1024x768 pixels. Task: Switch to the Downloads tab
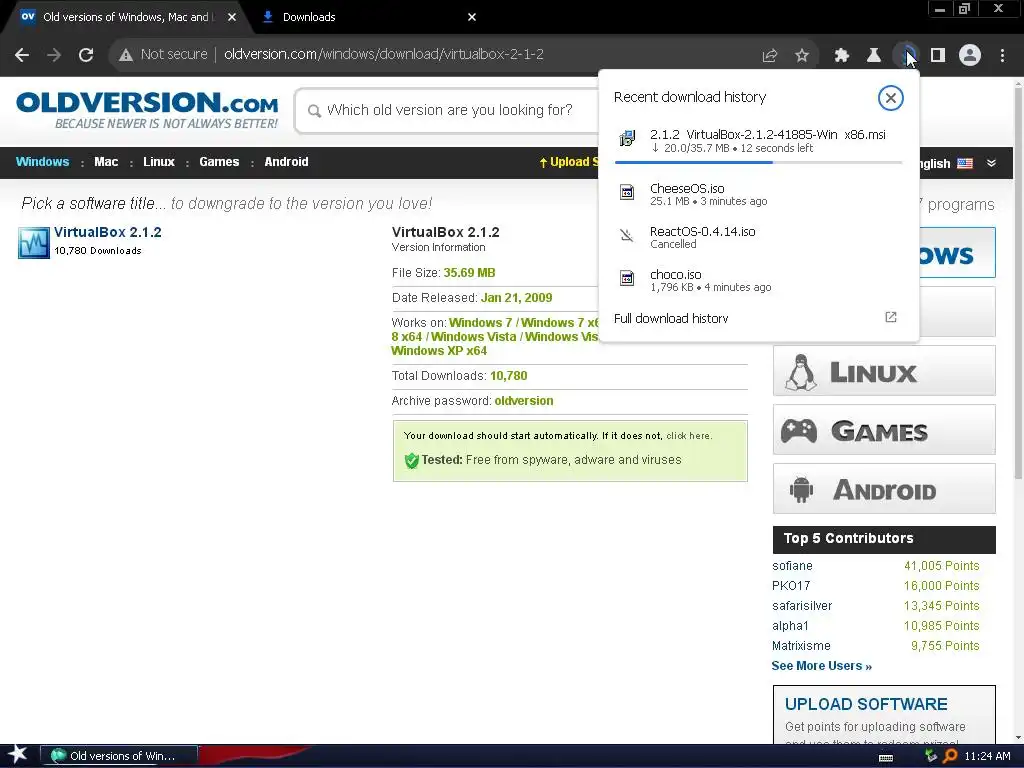[x=369, y=17]
